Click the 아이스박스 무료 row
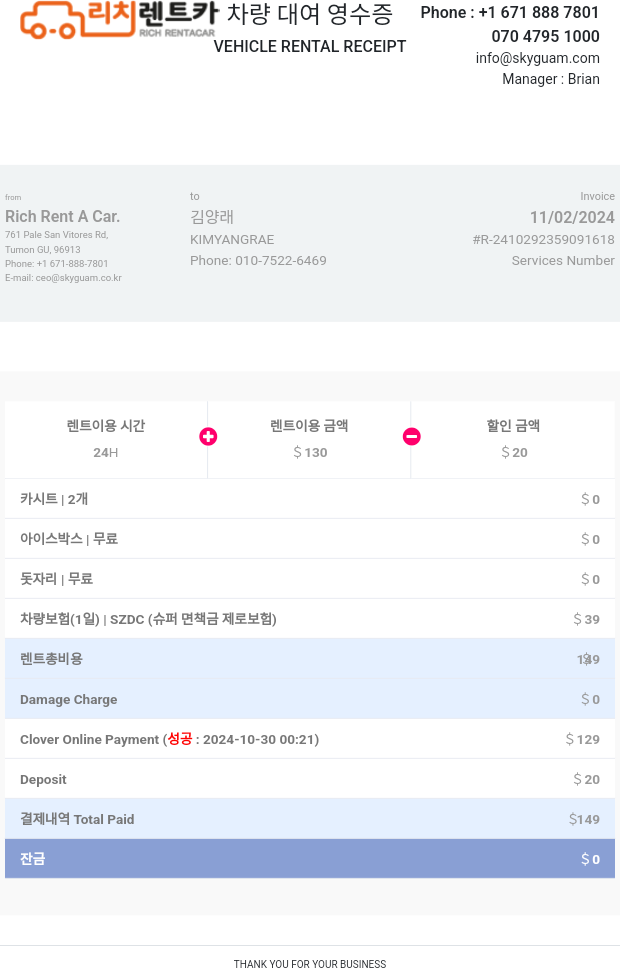 (310, 539)
